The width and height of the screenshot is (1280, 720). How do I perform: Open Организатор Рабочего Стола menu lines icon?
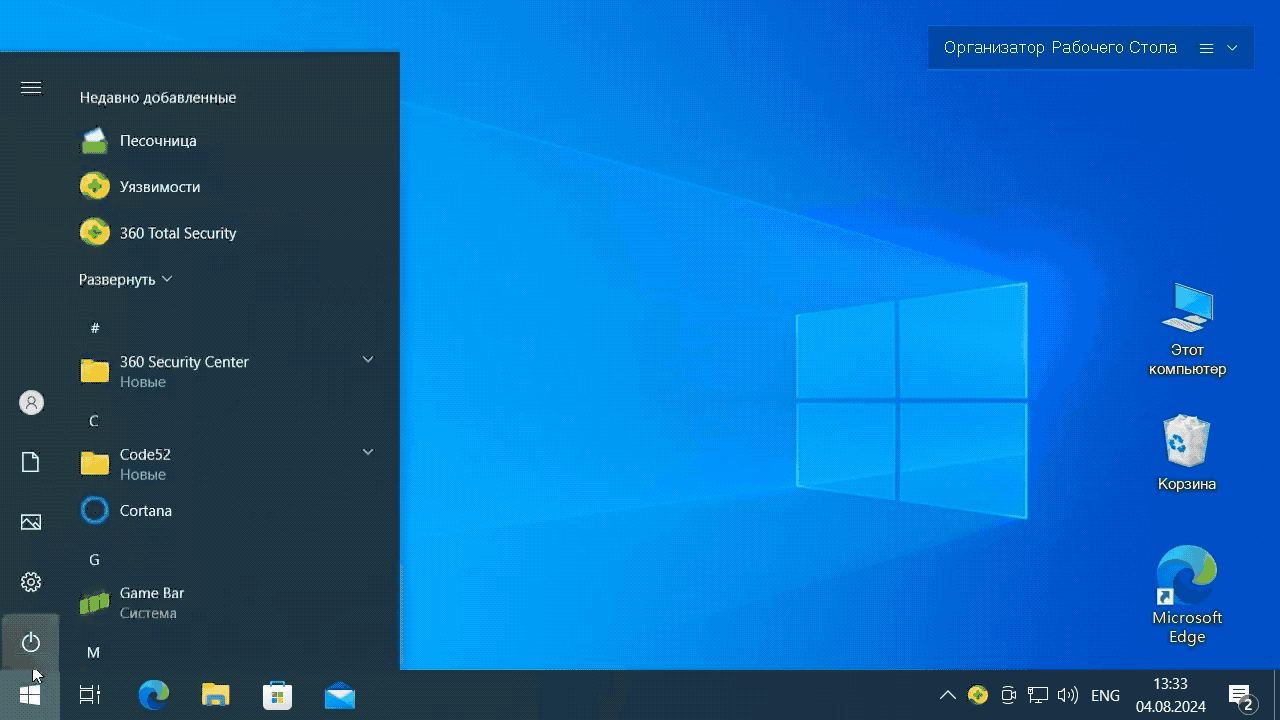coord(1206,48)
